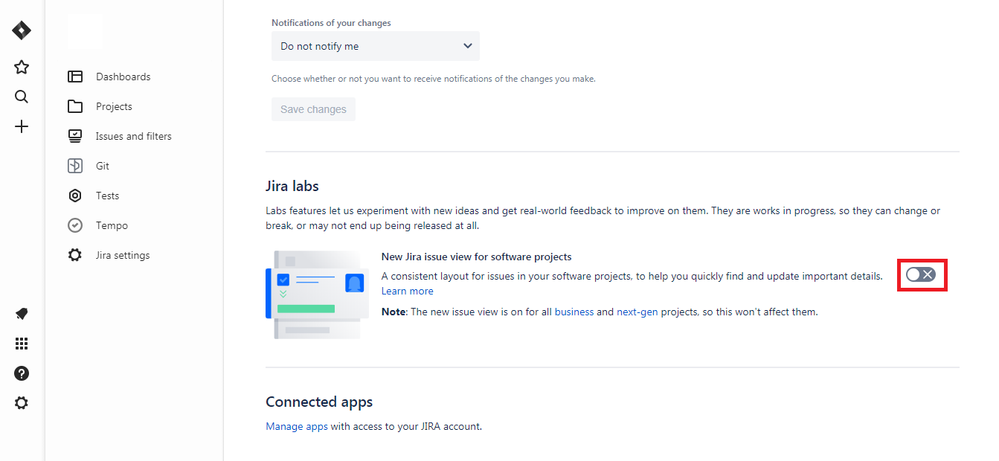999x461 pixels.
Task: Open Dashboards menu item
Action: click(x=123, y=77)
